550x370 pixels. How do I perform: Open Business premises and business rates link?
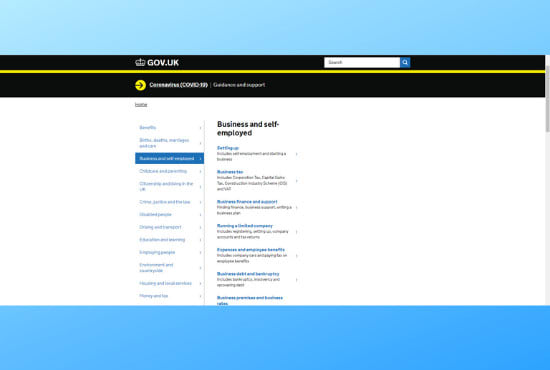click(x=250, y=300)
